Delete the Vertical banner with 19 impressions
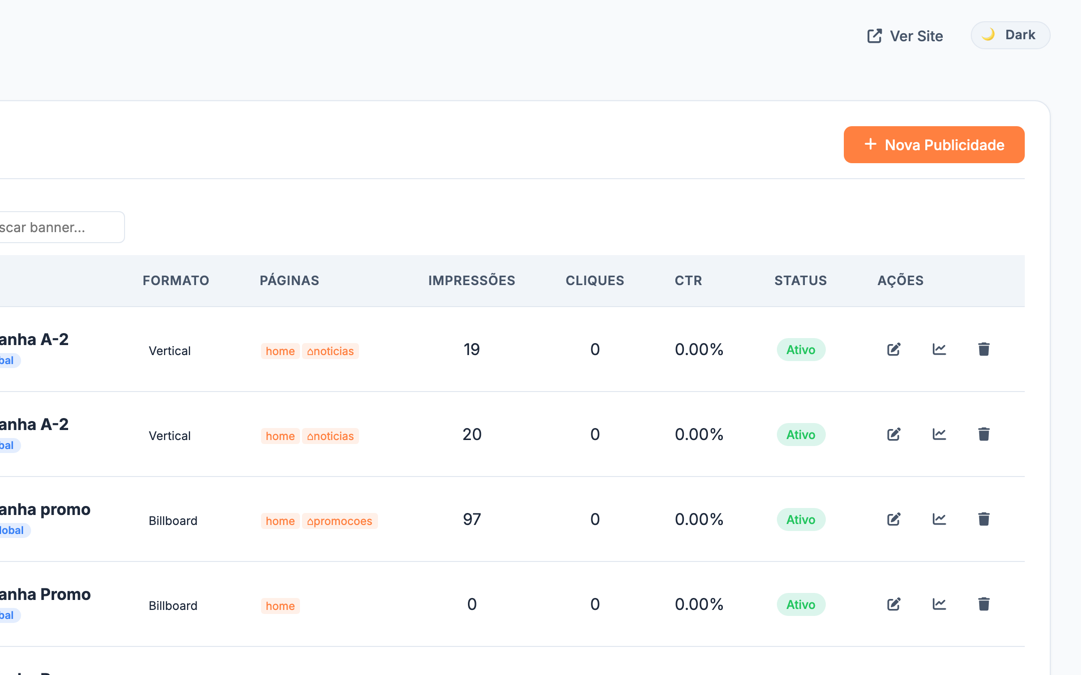 (984, 350)
